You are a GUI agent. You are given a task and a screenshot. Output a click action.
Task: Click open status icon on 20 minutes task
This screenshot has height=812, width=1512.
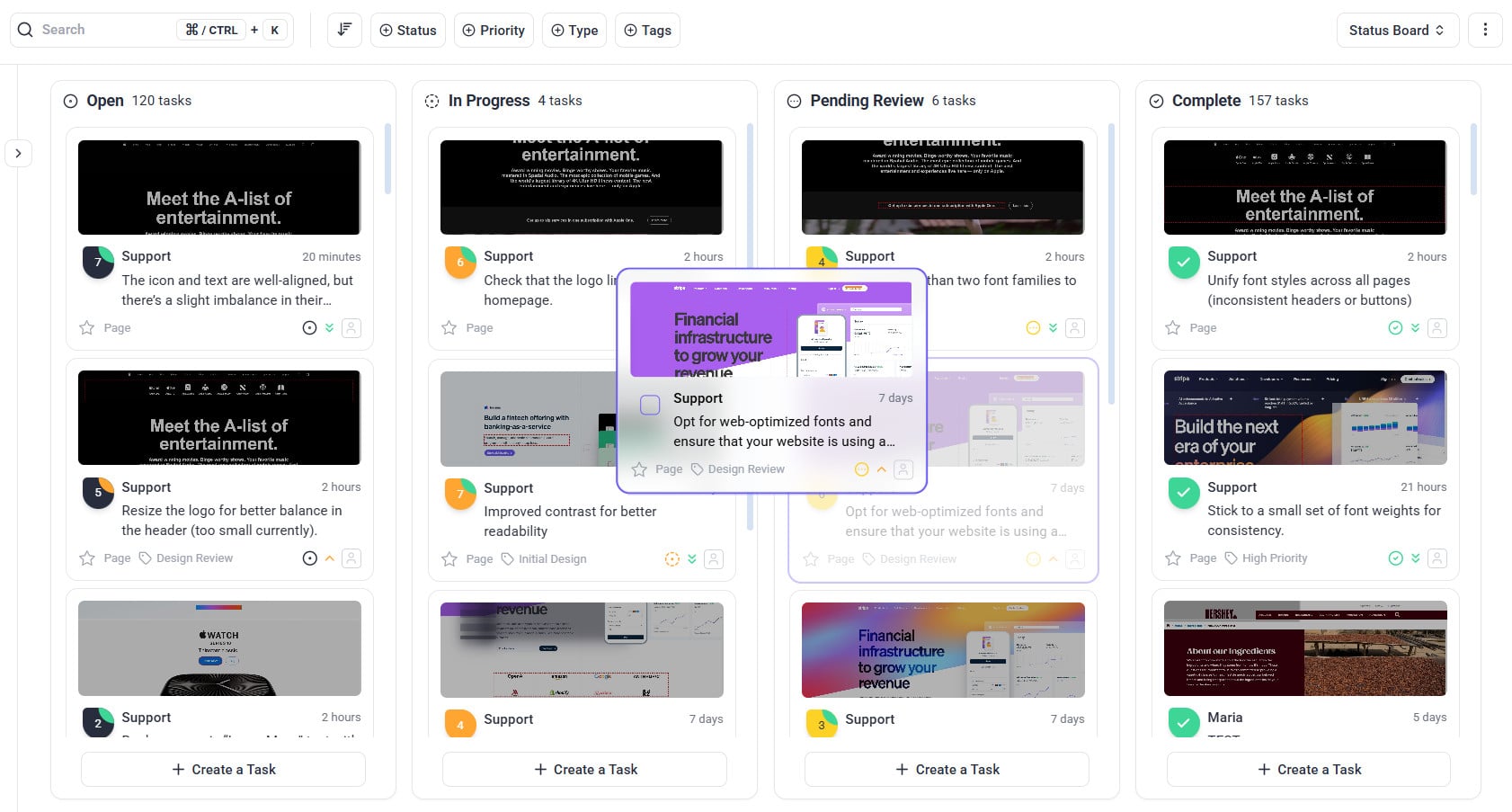click(x=309, y=328)
